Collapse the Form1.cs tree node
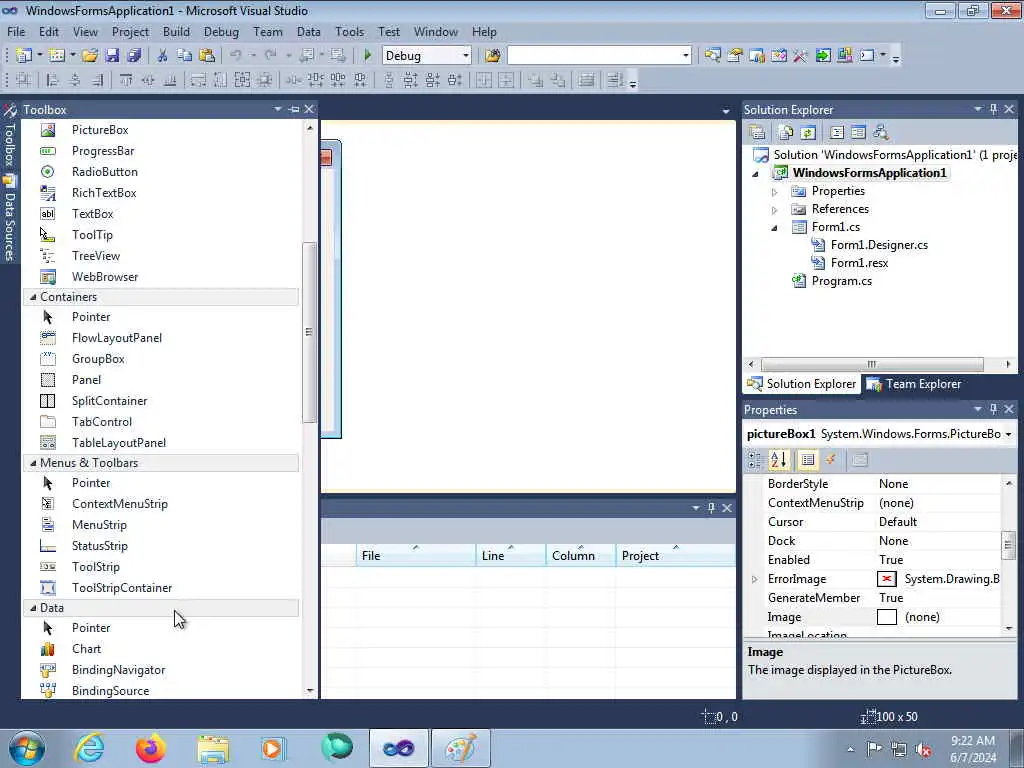Image resolution: width=1024 pixels, height=768 pixels. pos(775,228)
